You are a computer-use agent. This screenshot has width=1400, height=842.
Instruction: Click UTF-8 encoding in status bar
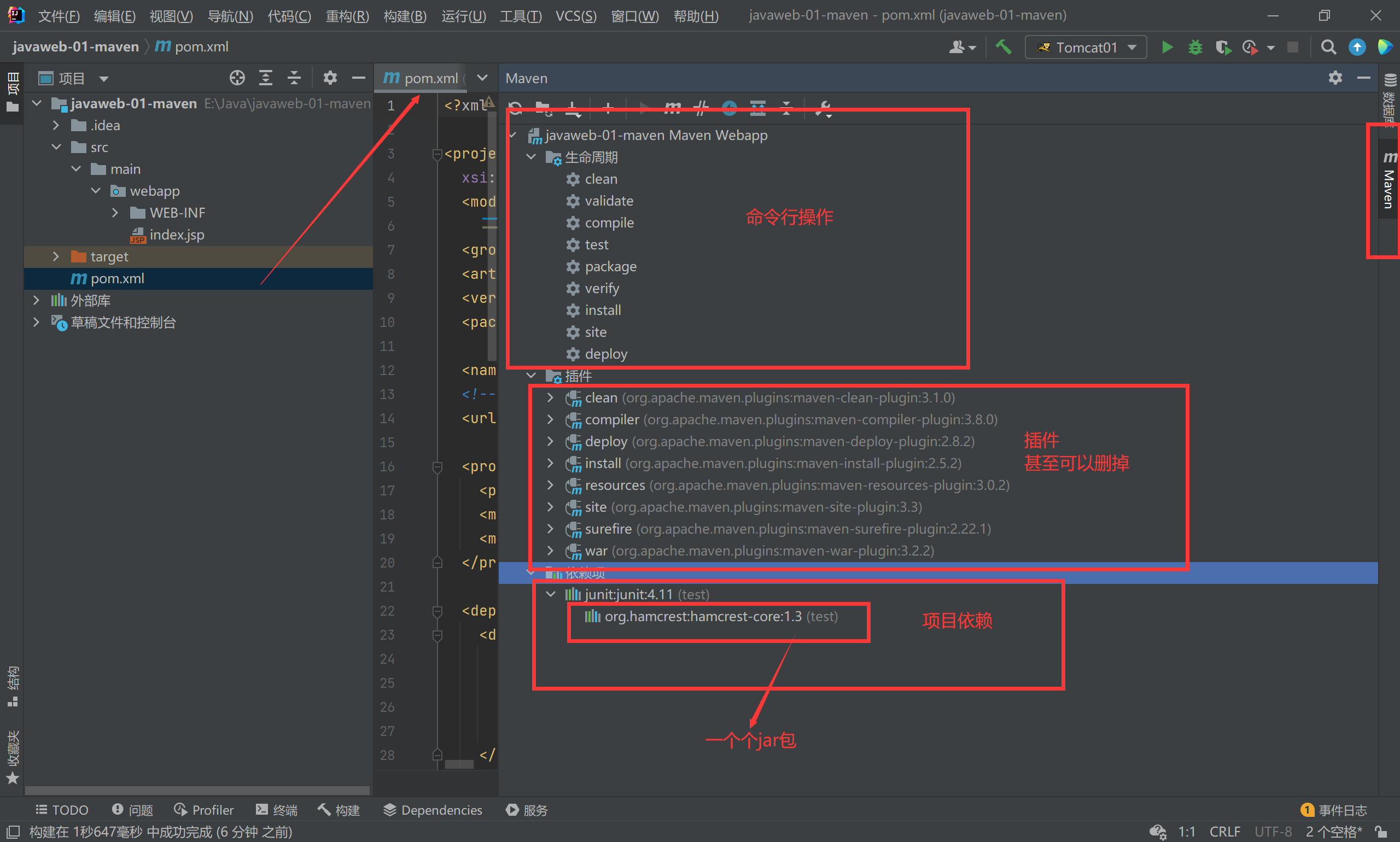pyautogui.click(x=1273, y=831)
